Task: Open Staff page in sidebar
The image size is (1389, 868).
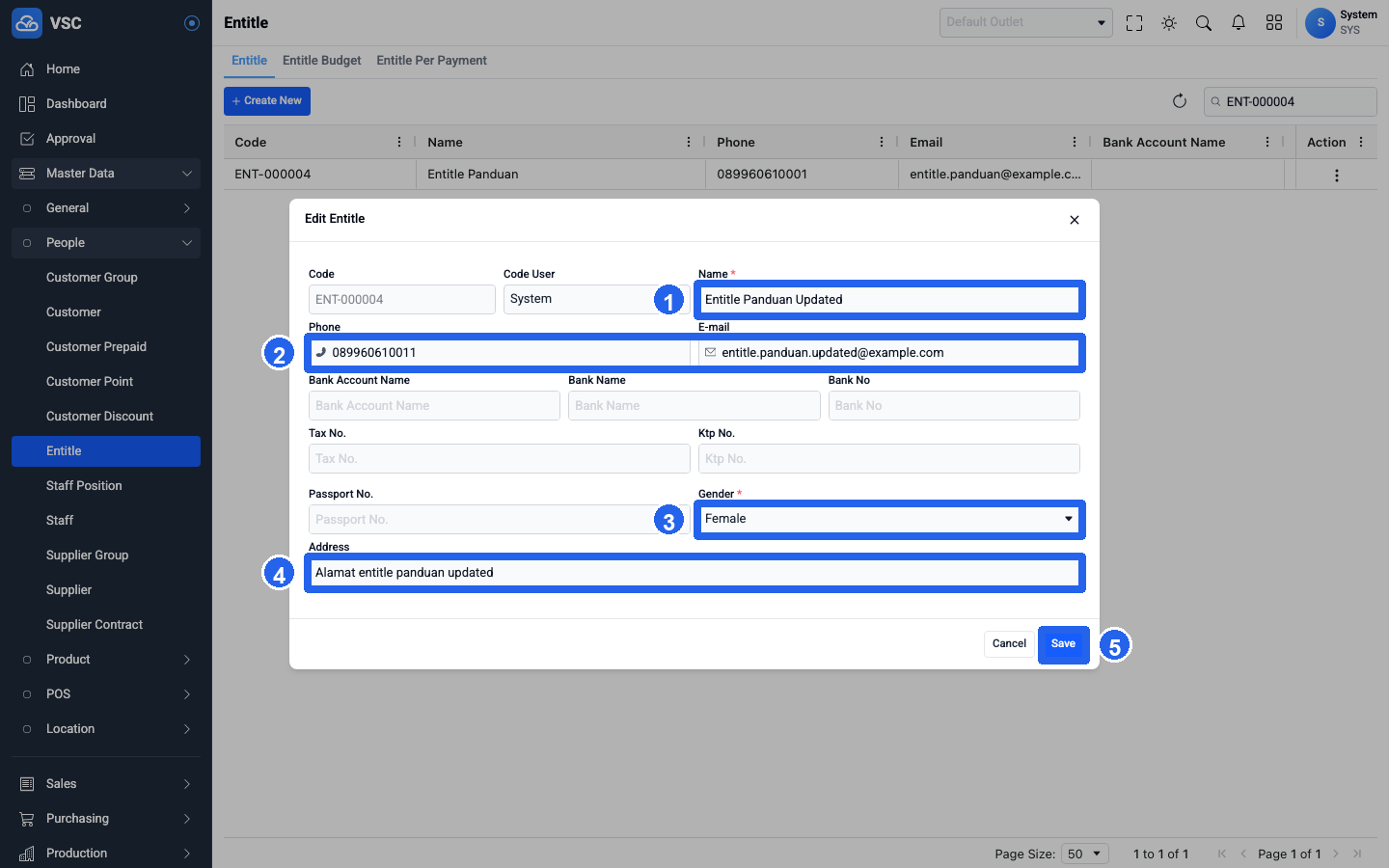Action: point(106,521)
